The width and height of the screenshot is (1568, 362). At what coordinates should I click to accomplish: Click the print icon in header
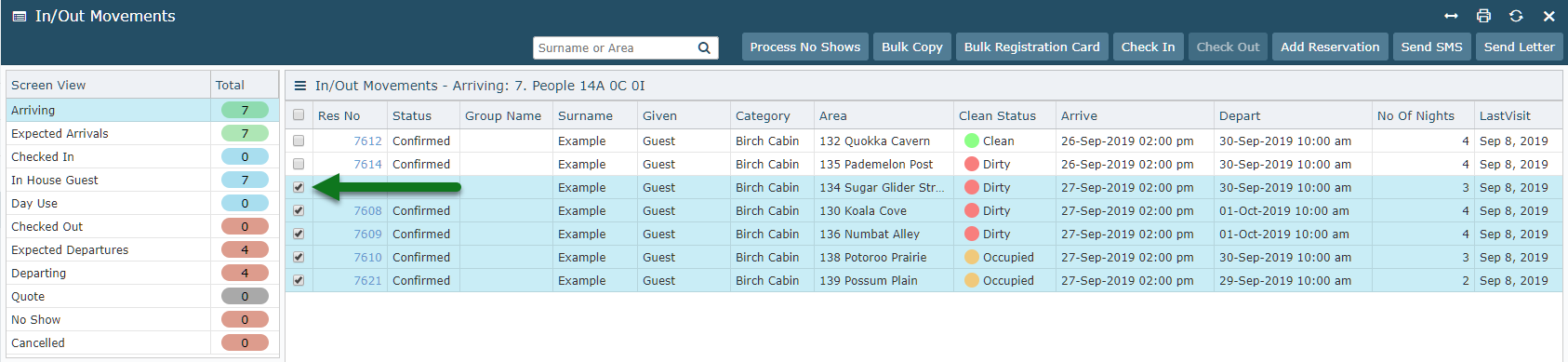1483,16
